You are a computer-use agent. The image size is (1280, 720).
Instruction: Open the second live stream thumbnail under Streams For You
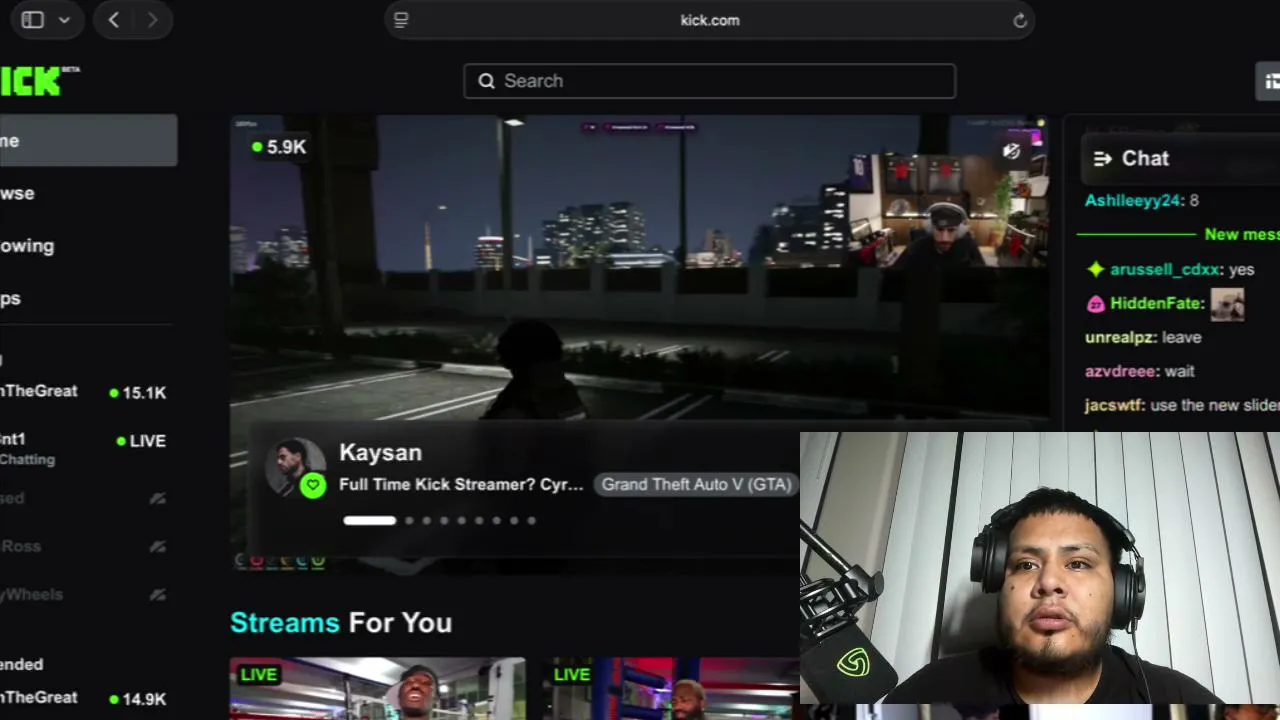point(670,689)
